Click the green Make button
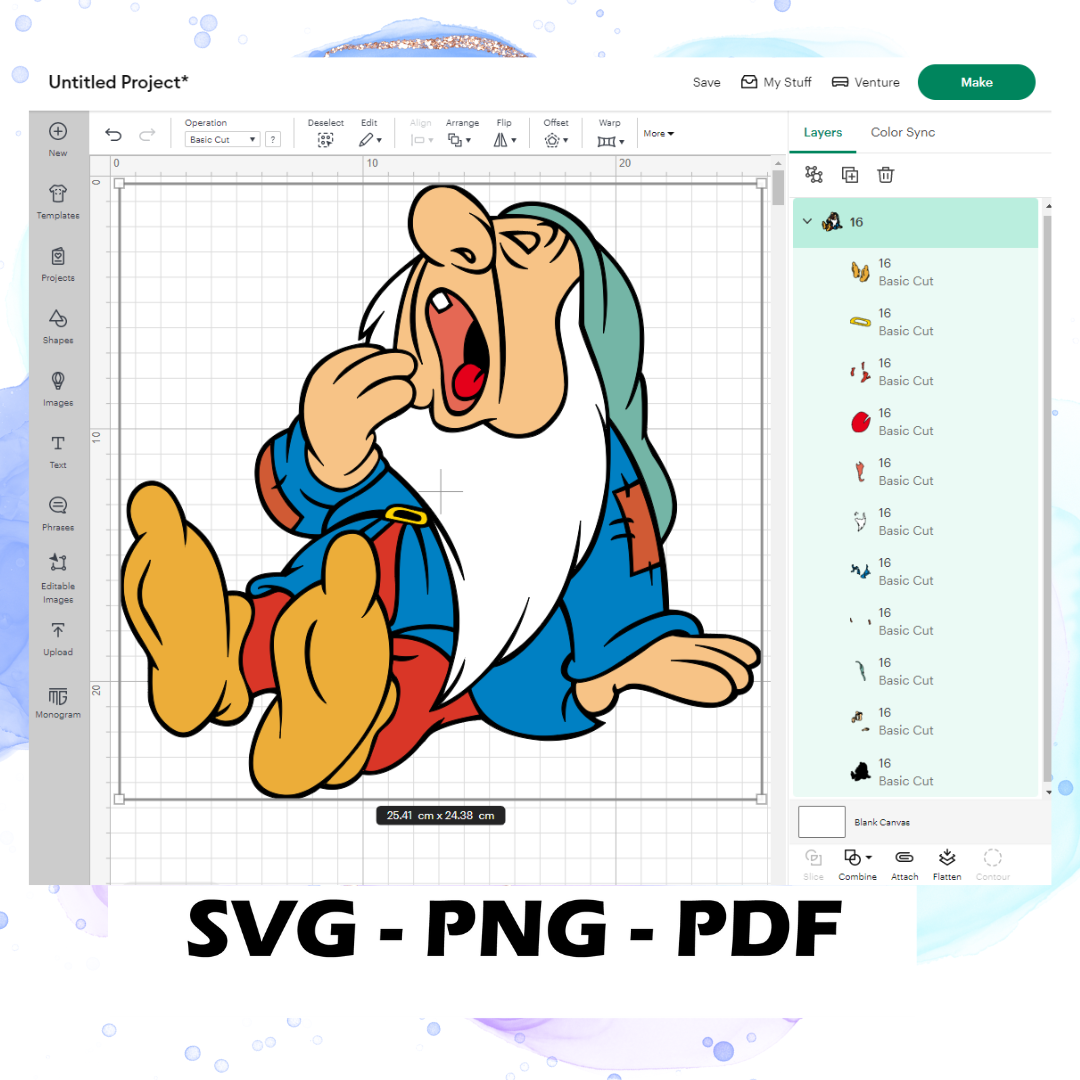This screenshot has width=1080, height=1080. coord(976,82)
